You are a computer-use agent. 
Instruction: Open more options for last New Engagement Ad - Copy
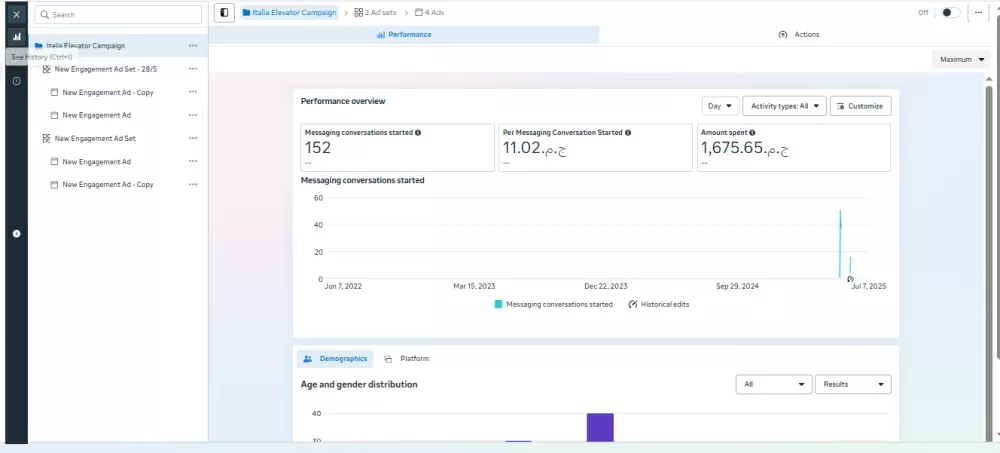193,184
